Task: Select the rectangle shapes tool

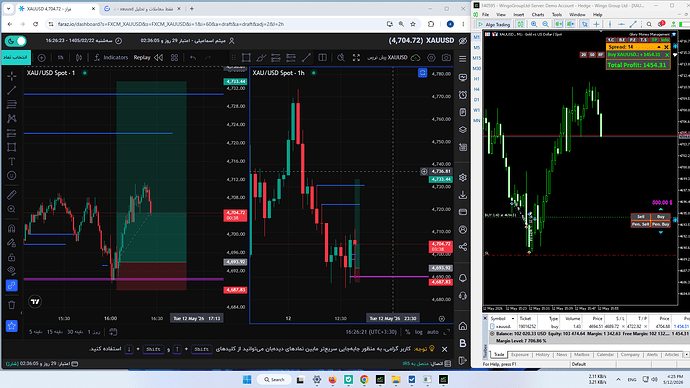Action: coord(11,147)
